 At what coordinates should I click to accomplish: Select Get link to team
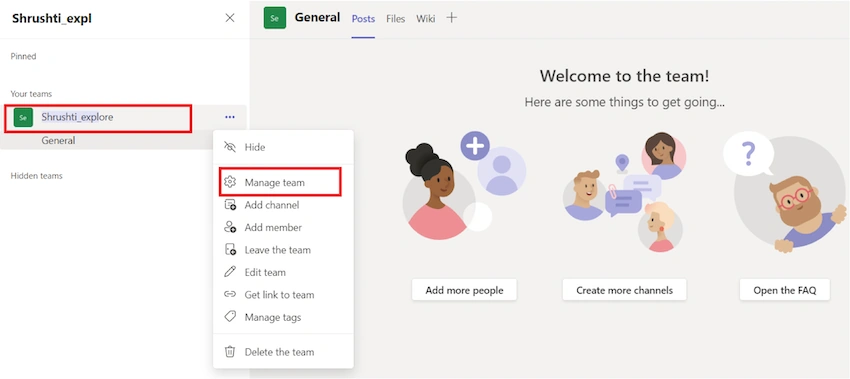283,294
